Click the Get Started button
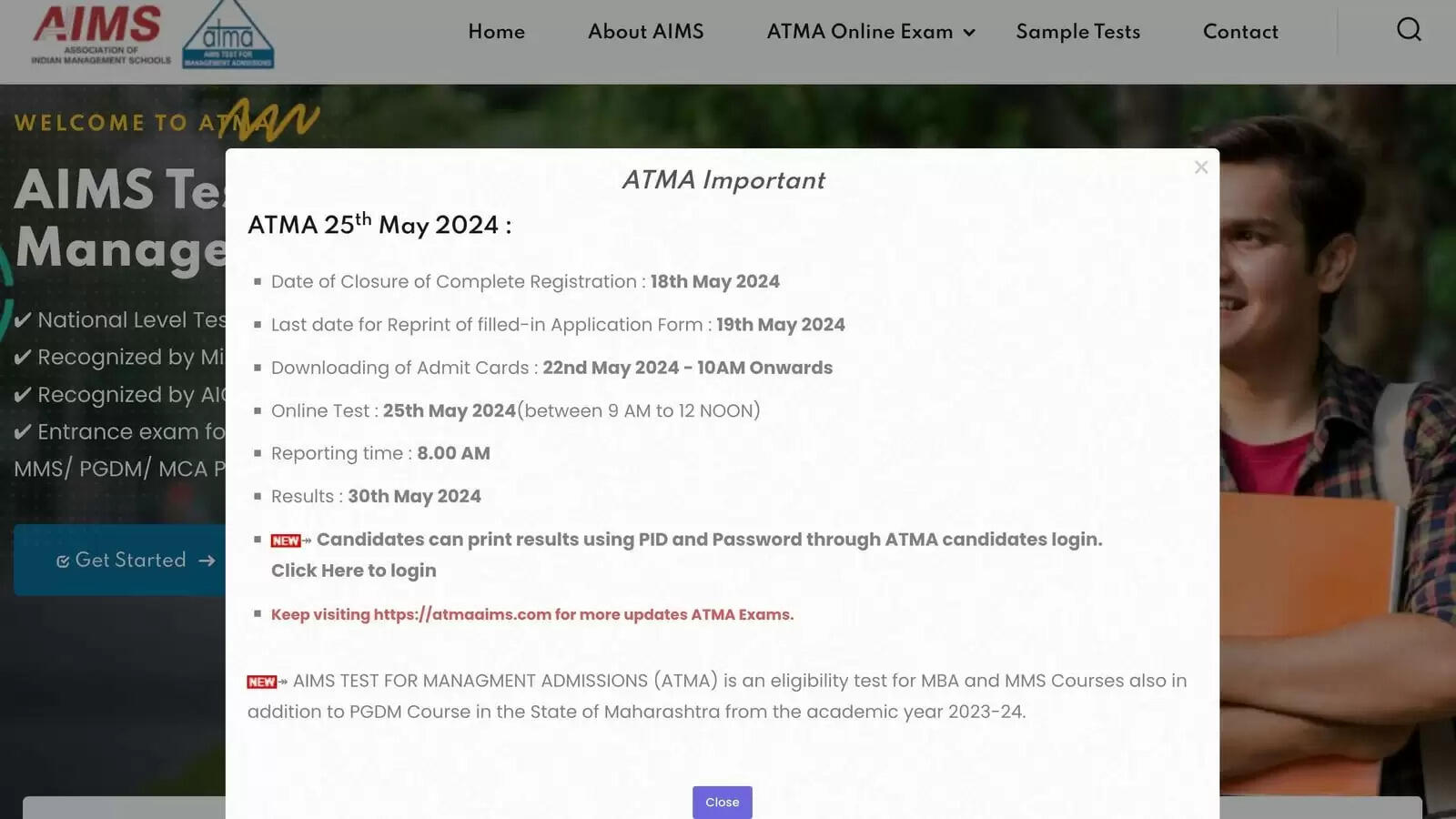This screenshot has height=819, width=1456. (121, 560)
